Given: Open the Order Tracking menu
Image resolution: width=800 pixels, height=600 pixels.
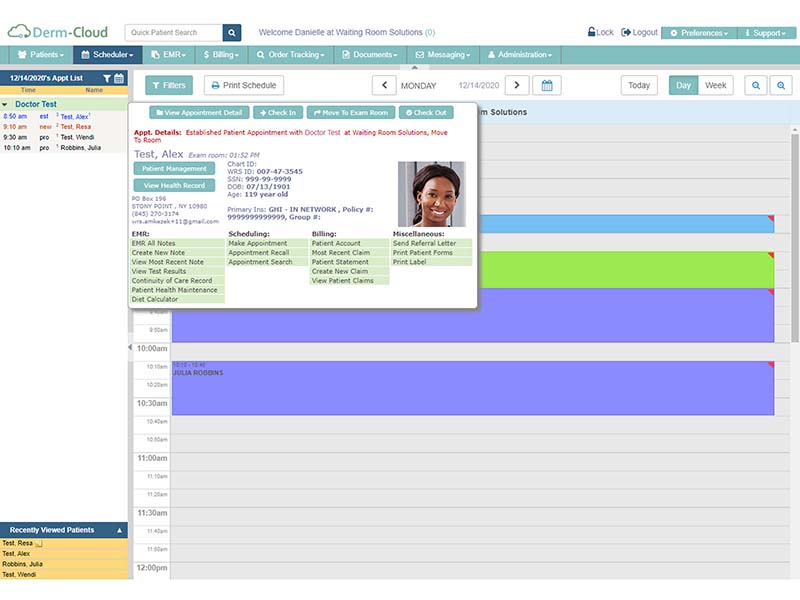Looking at the screenshot, I should (290, 55).
